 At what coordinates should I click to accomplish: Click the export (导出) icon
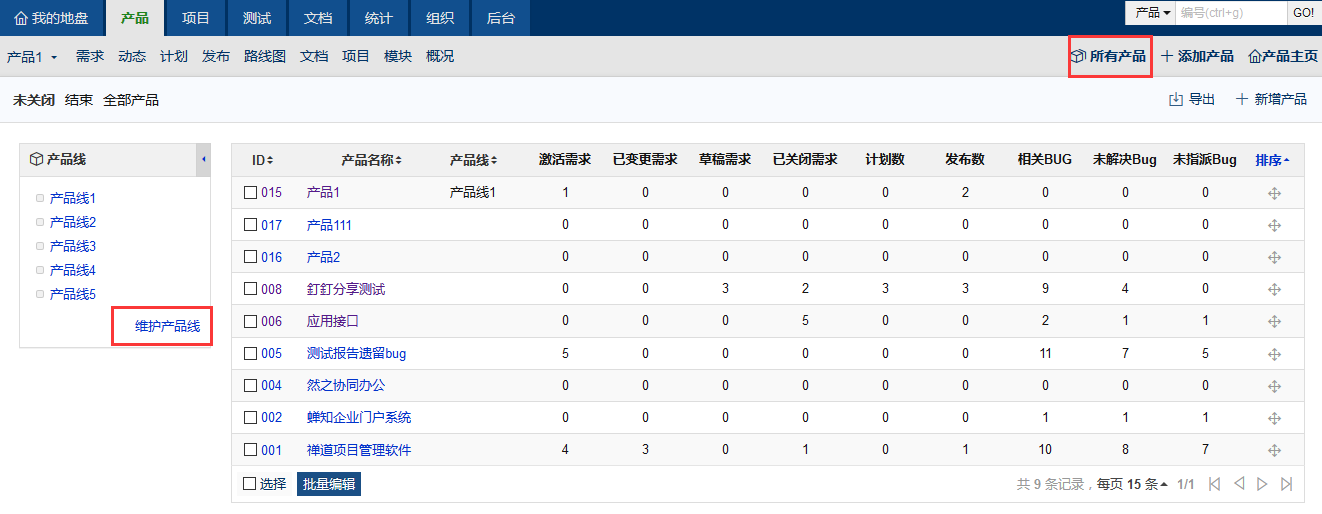pyautogui.click(x=1176, y=99)
